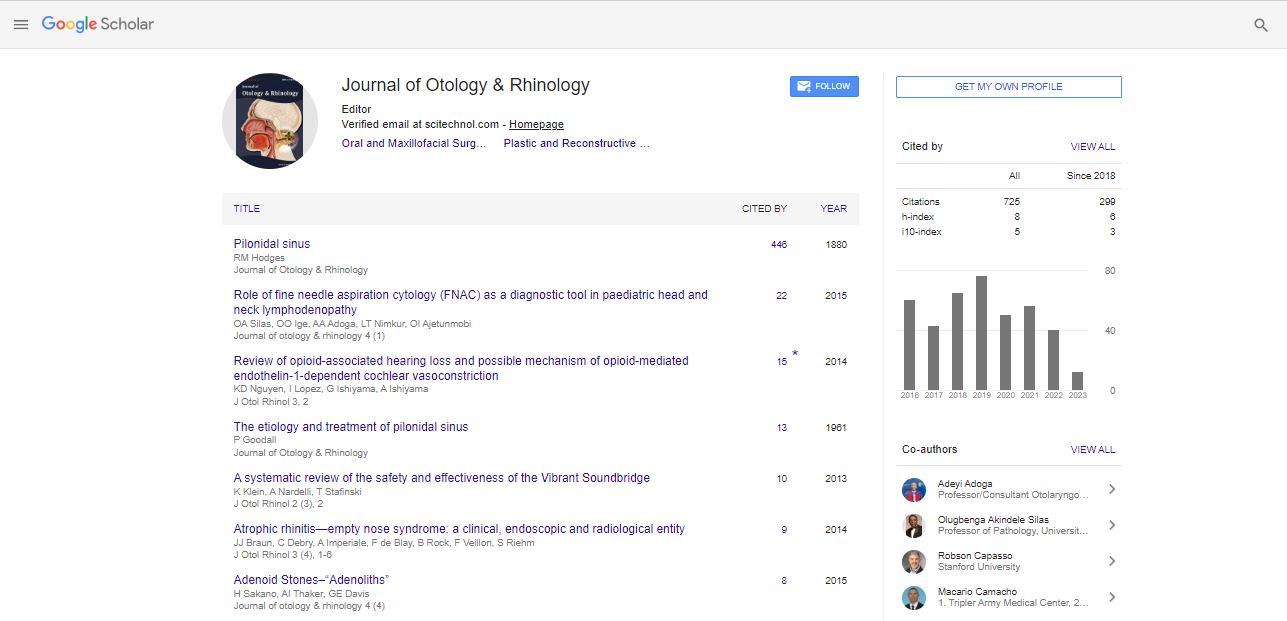
Task: Click the authors line 'RM Hodges'
Action: 259,258
